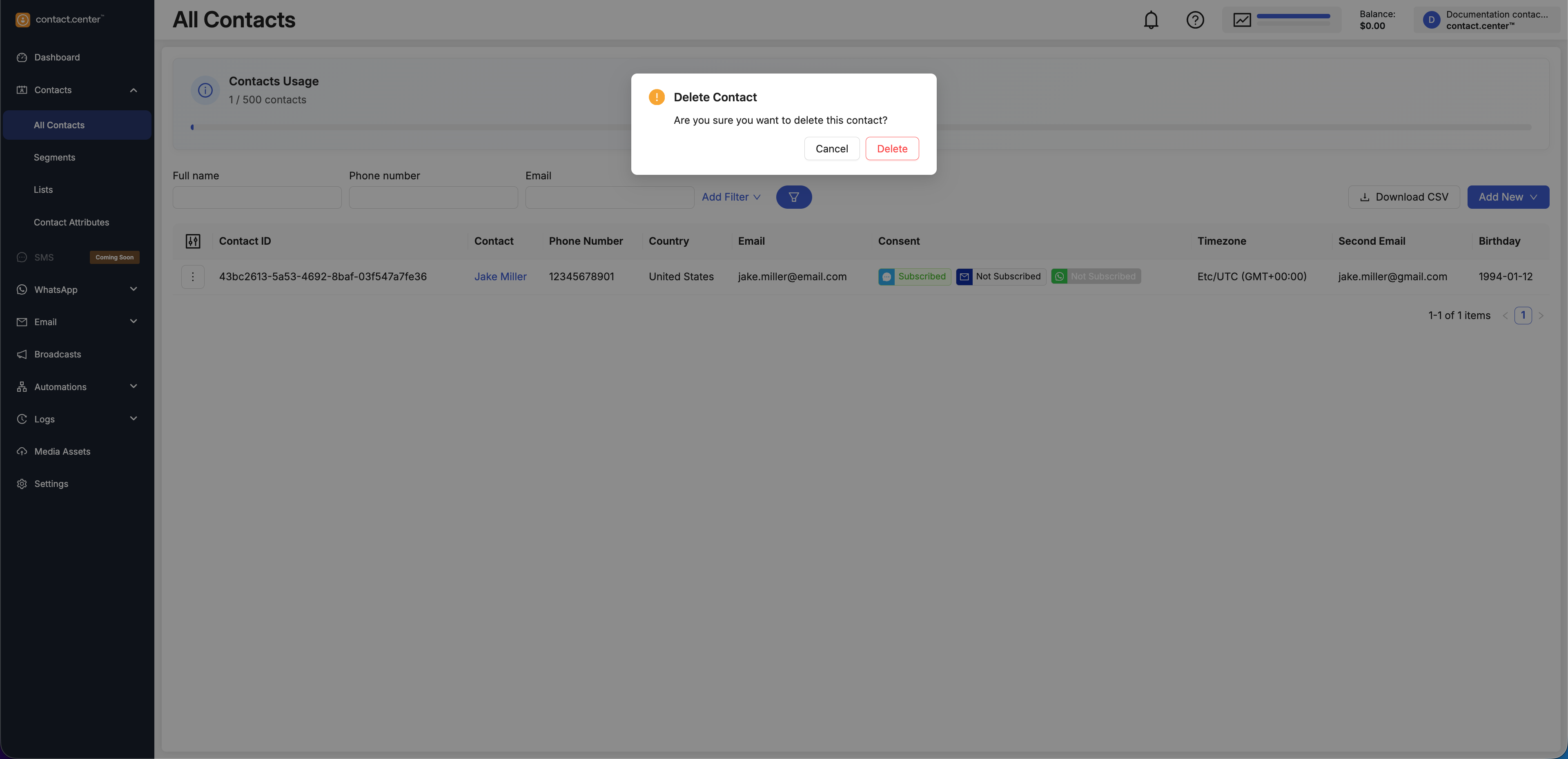Confirm with the red Delete button
1568x759 pixels.
point(892,149)
